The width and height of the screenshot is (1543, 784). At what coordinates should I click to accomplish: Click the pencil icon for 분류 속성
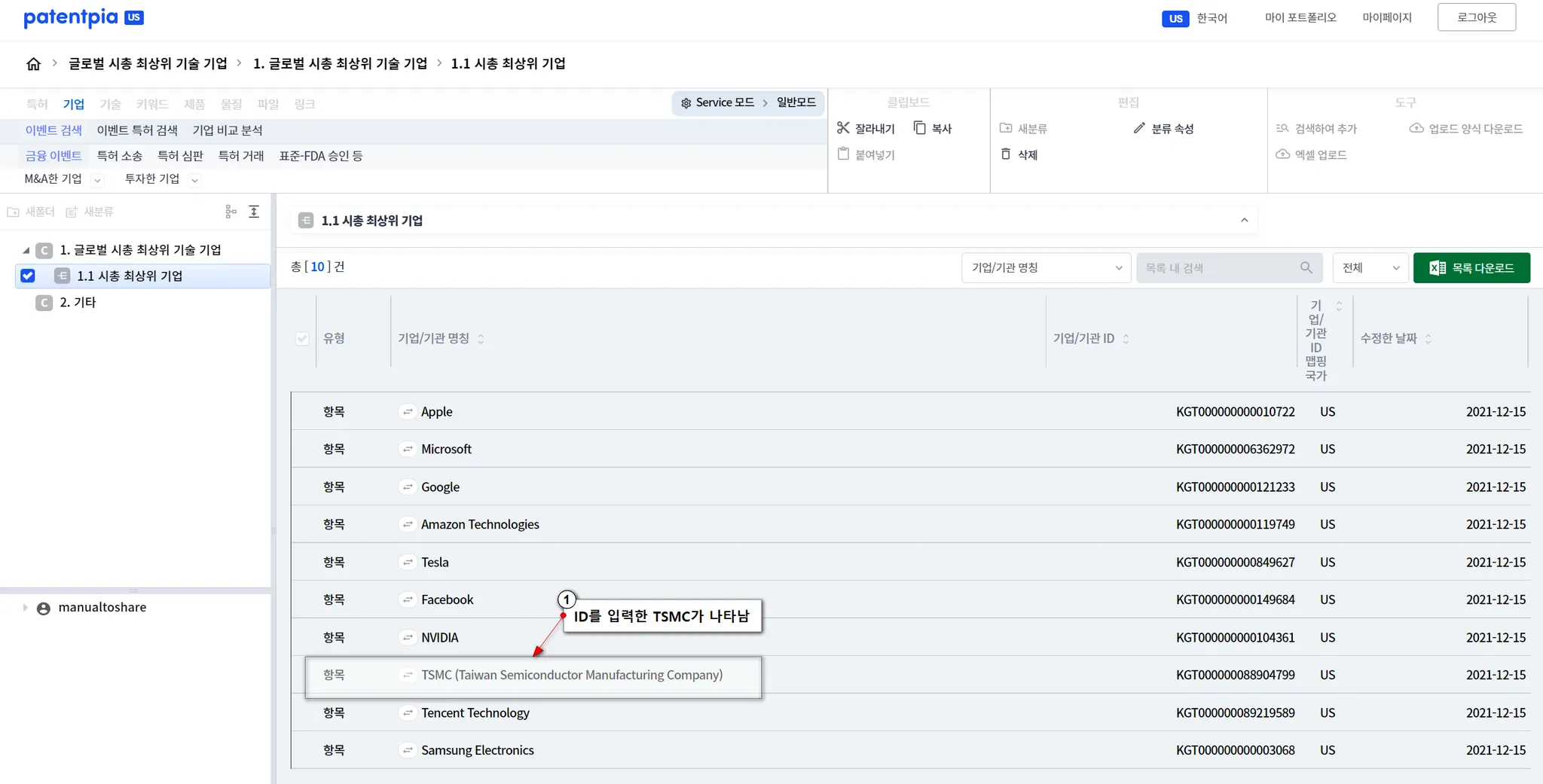click(x=1139, y=128)
